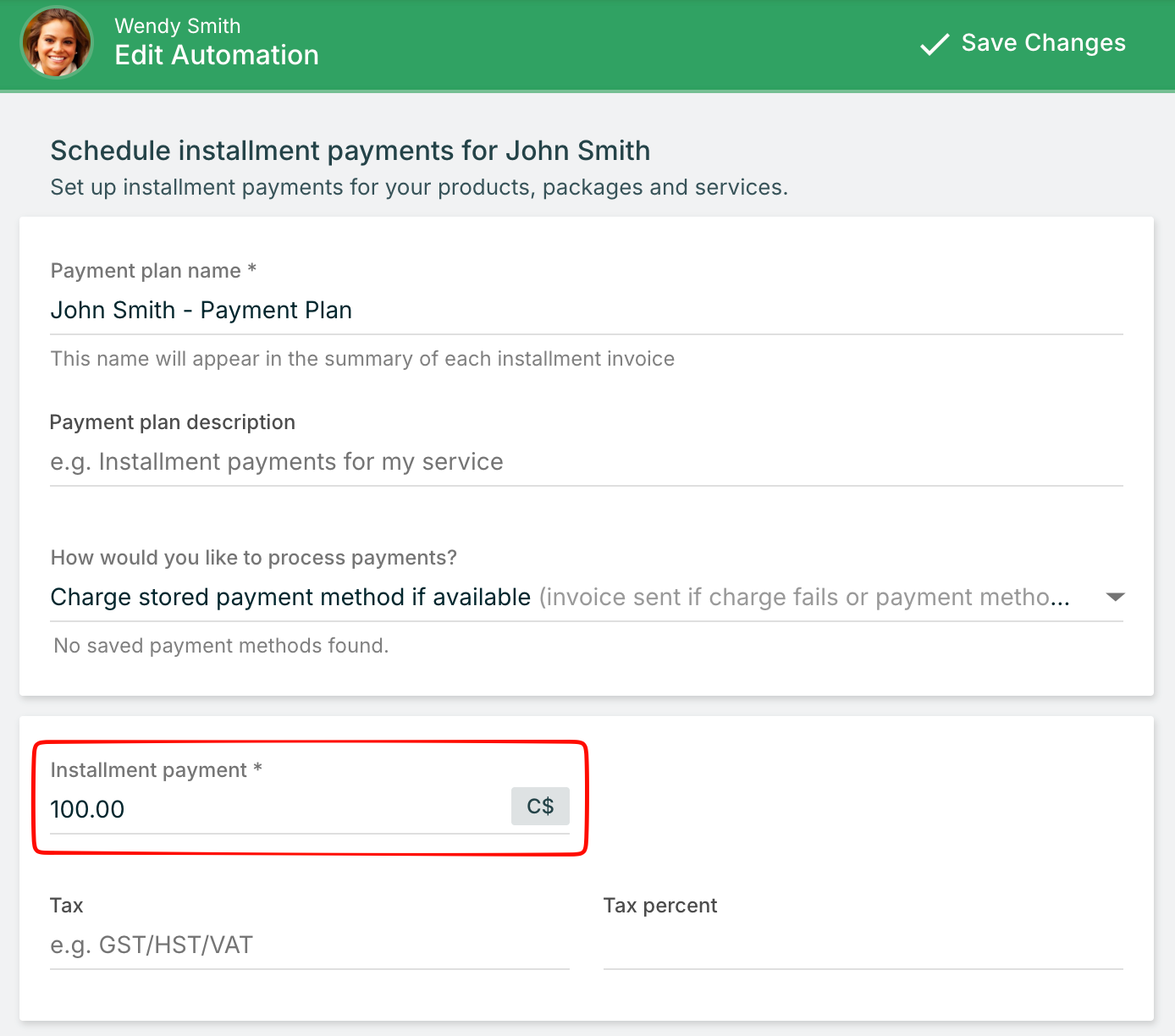Click the 'Schedule installment payments for John Smith' heading
Screen dimensions: 1175x1036
(x=350, y=151)
